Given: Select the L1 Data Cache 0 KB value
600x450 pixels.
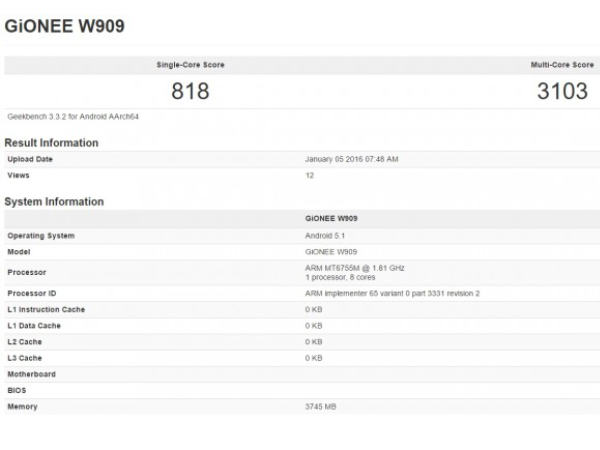Looking at the screenshot, I should [314, 326].
